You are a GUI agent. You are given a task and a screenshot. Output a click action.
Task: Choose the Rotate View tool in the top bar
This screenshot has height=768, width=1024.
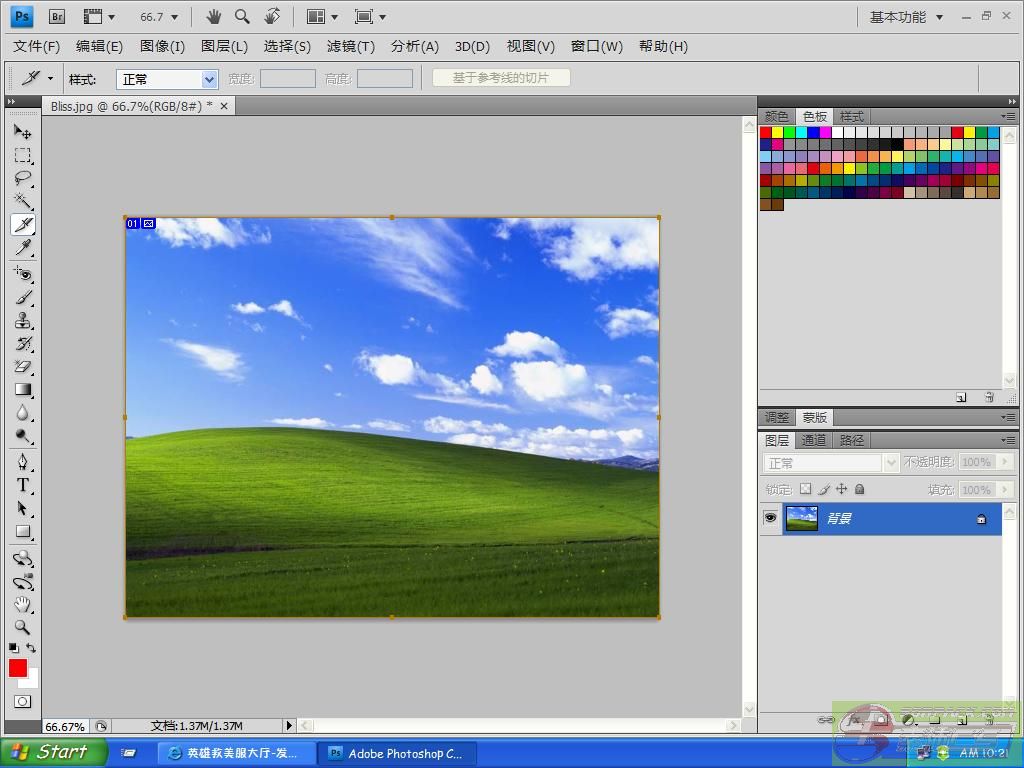[272, 16]
